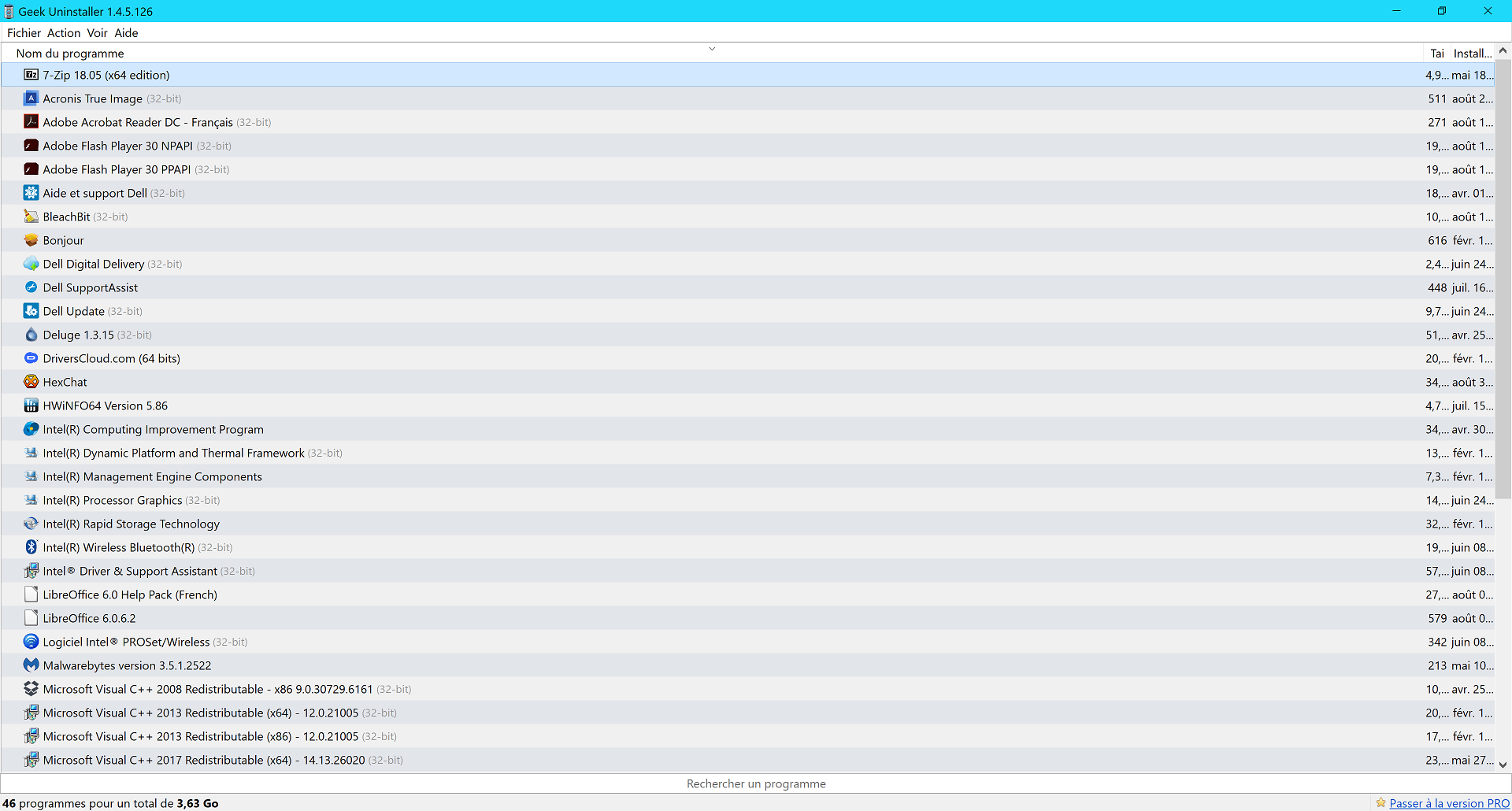This screenshot has width=1512, height=811.
Task: Click the Adobe Flash Player 30 NPAPI icon
Action: tap(31, 146)
